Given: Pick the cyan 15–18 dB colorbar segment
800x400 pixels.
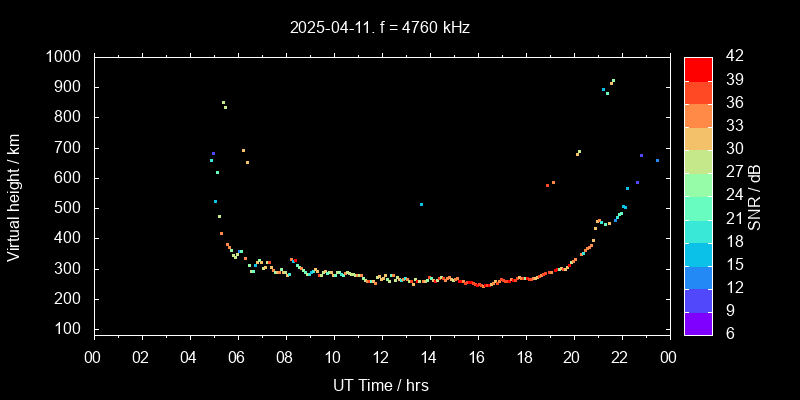Looking at the screenshot, I should pyautogui.click(x=698, y=254).
